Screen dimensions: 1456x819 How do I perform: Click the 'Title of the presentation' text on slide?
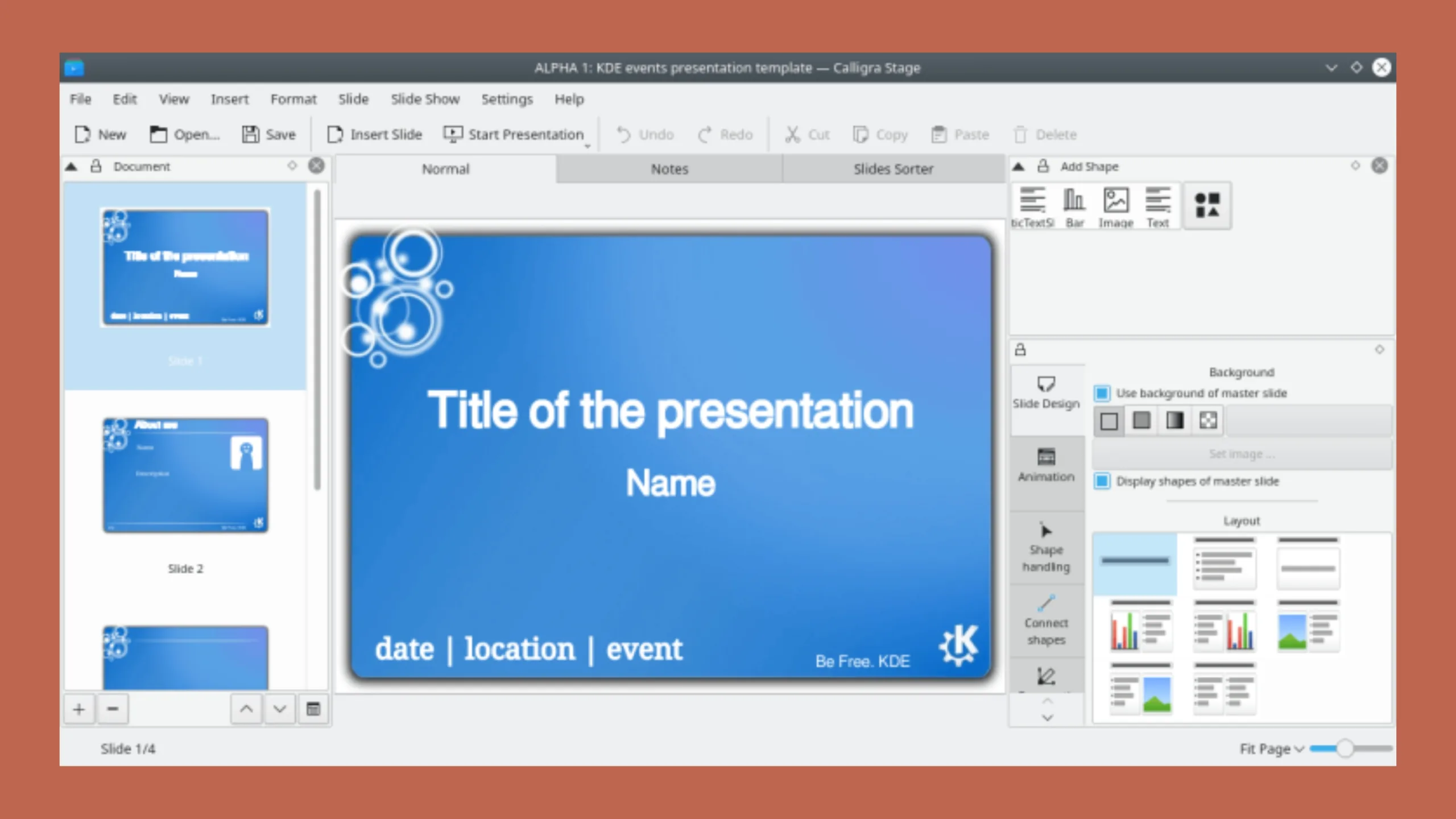click(671, 411)
